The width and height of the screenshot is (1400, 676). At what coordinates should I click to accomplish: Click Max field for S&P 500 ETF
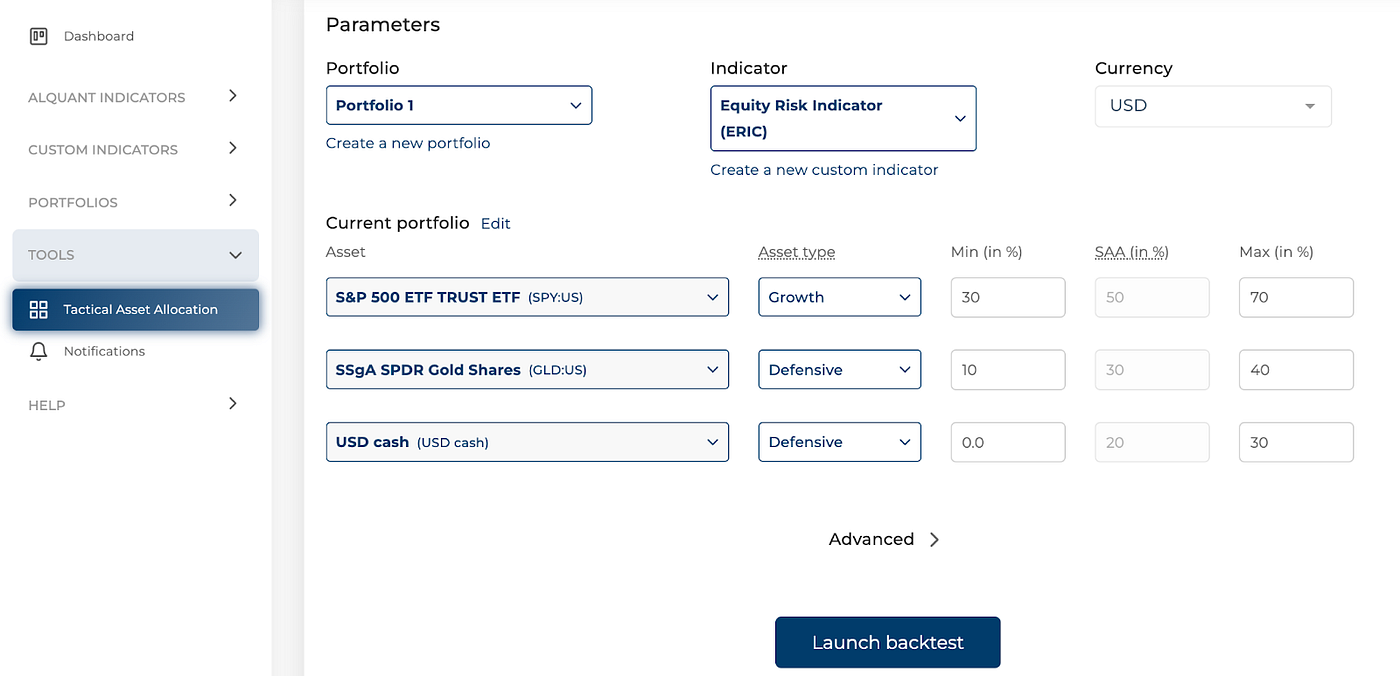[x=1296, y=297]
